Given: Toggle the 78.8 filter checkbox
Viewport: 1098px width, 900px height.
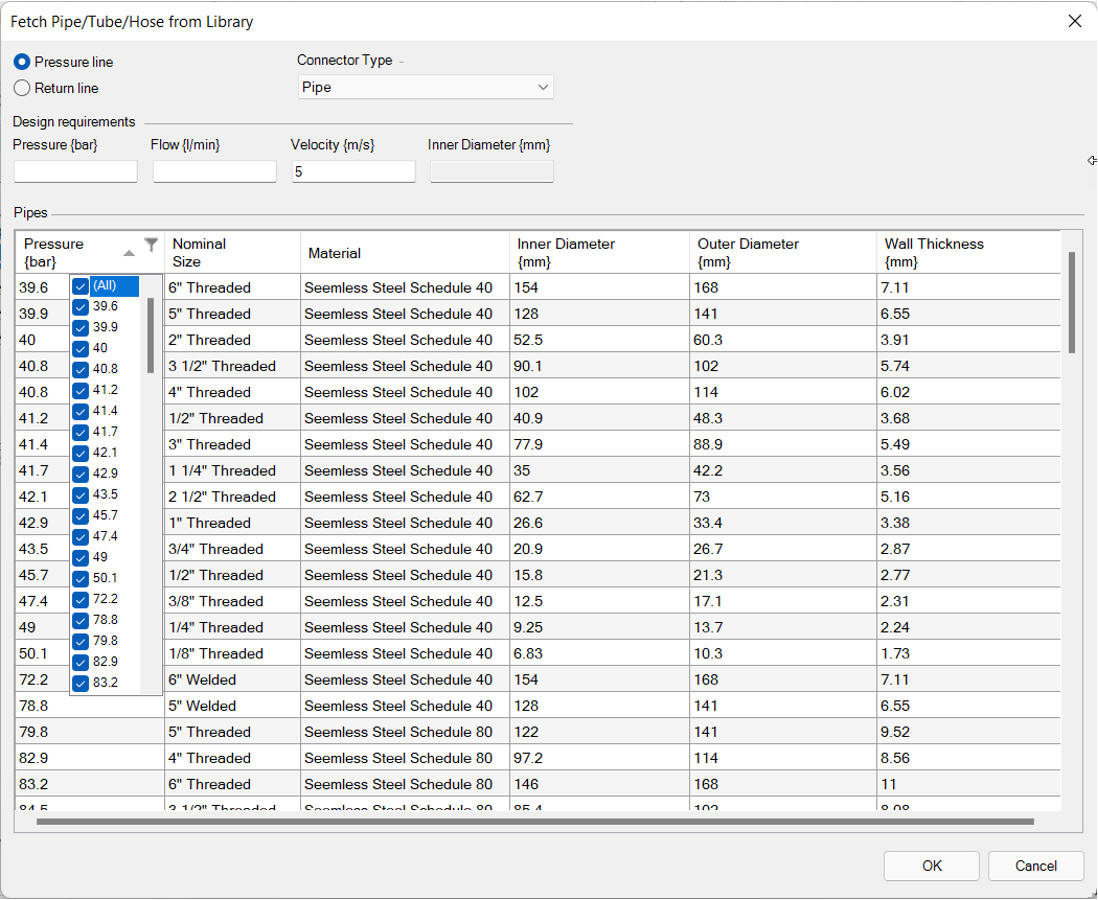Looking at the screenshot, I should click(81, 621).
